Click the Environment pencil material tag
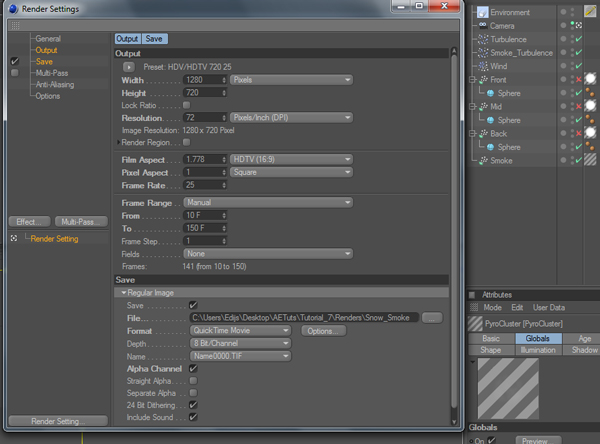The height and width of the screenshot is (444, 600). [590, 12]
